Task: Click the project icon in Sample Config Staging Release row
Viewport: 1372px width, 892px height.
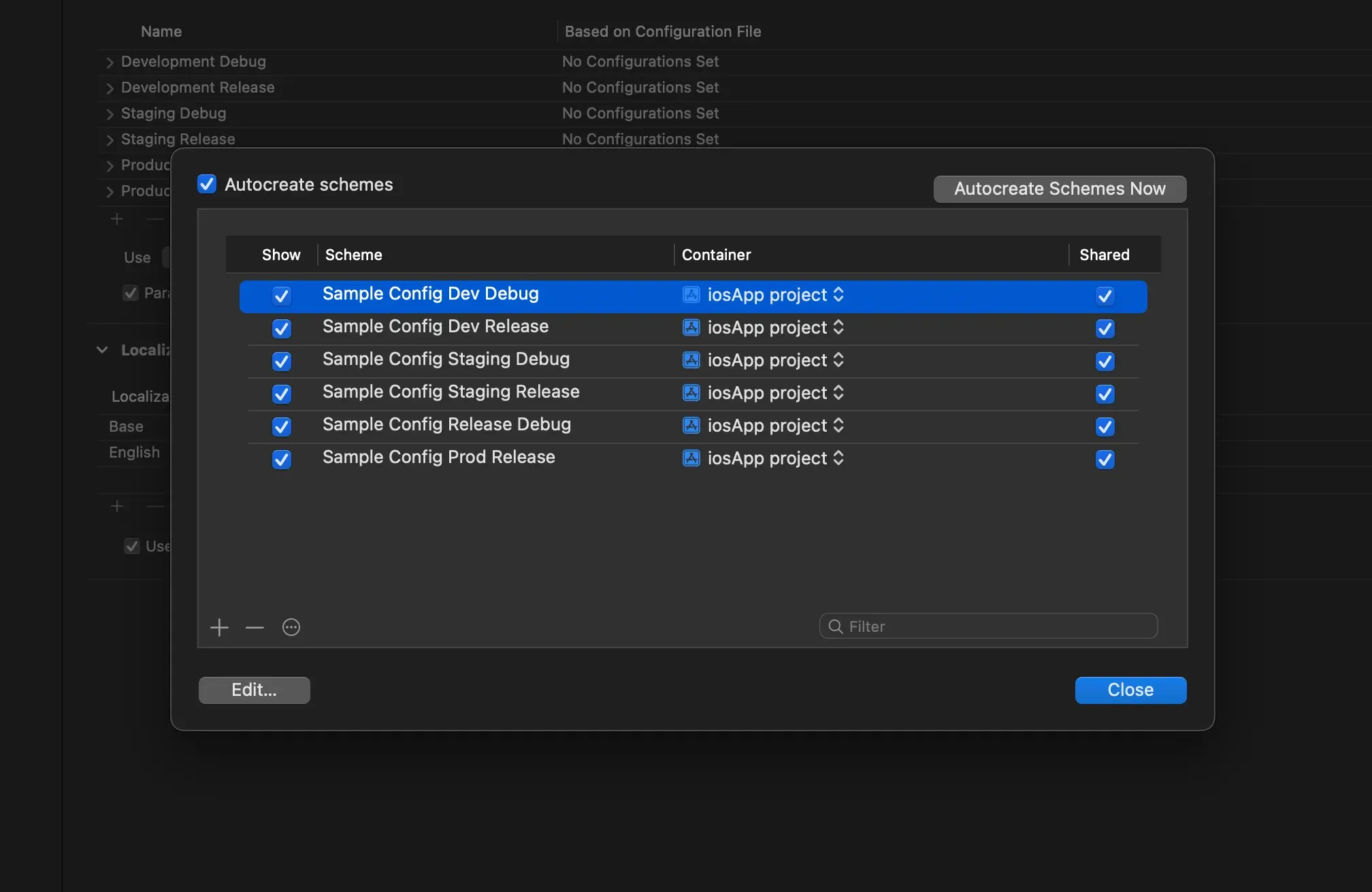Action: [x=691, y=392]
